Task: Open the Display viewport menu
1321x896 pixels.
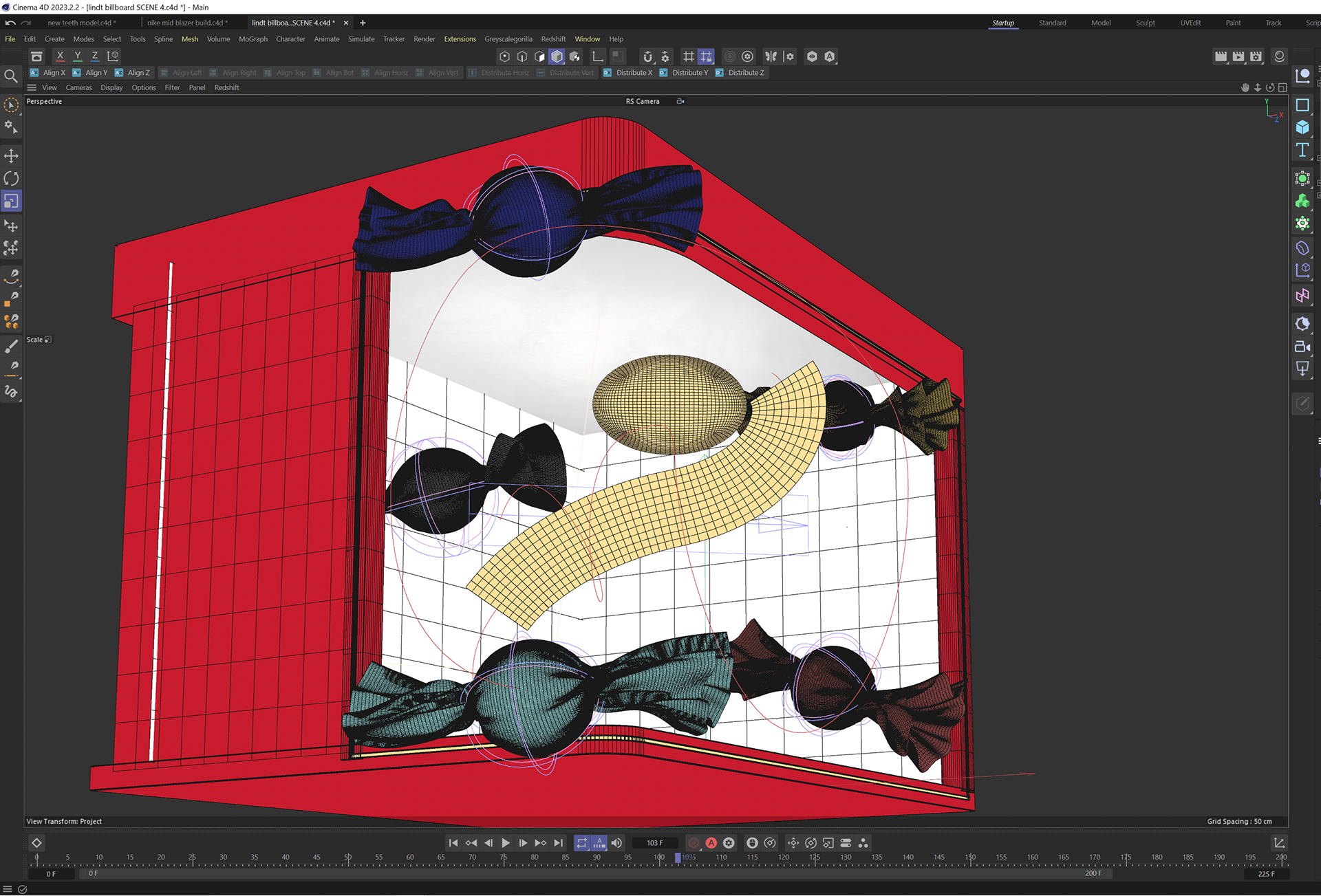Action: [111, 88]
